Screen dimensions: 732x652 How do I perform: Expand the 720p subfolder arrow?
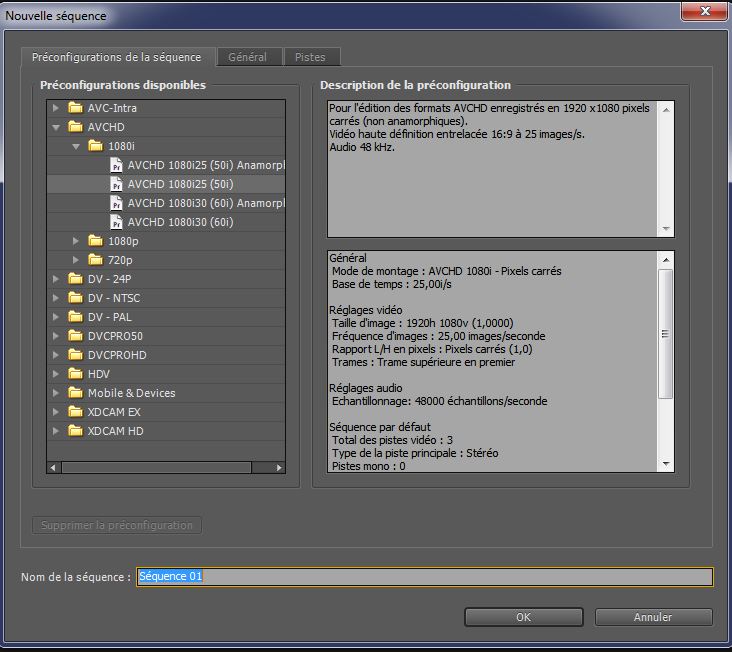(x=76, y=260)
